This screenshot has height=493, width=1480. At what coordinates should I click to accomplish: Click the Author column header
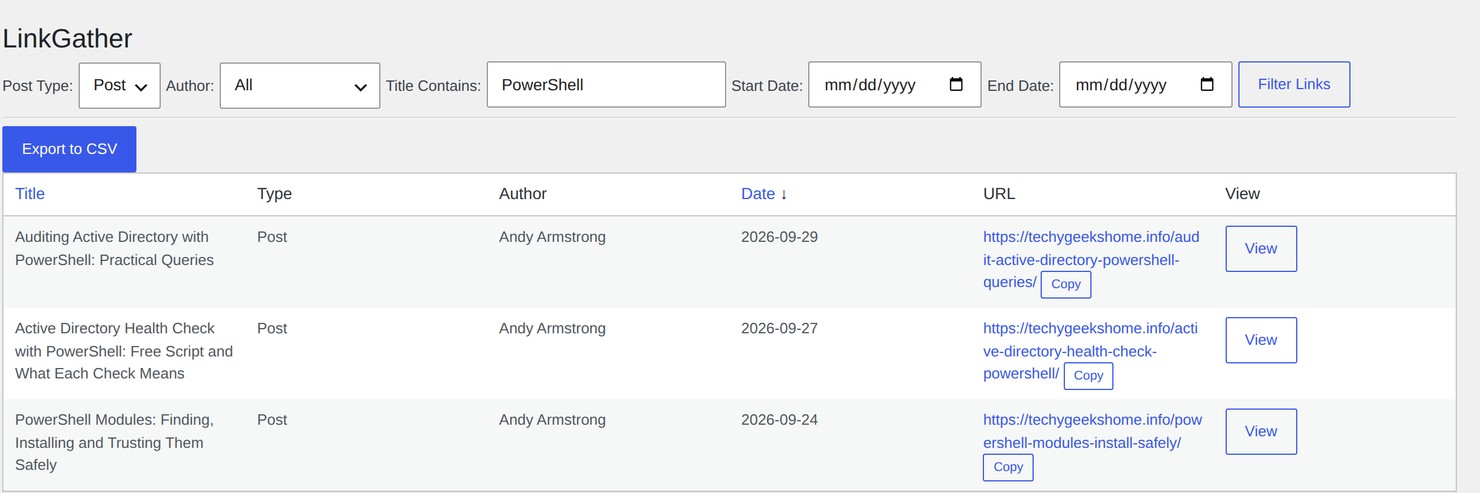tap(523, 194)
